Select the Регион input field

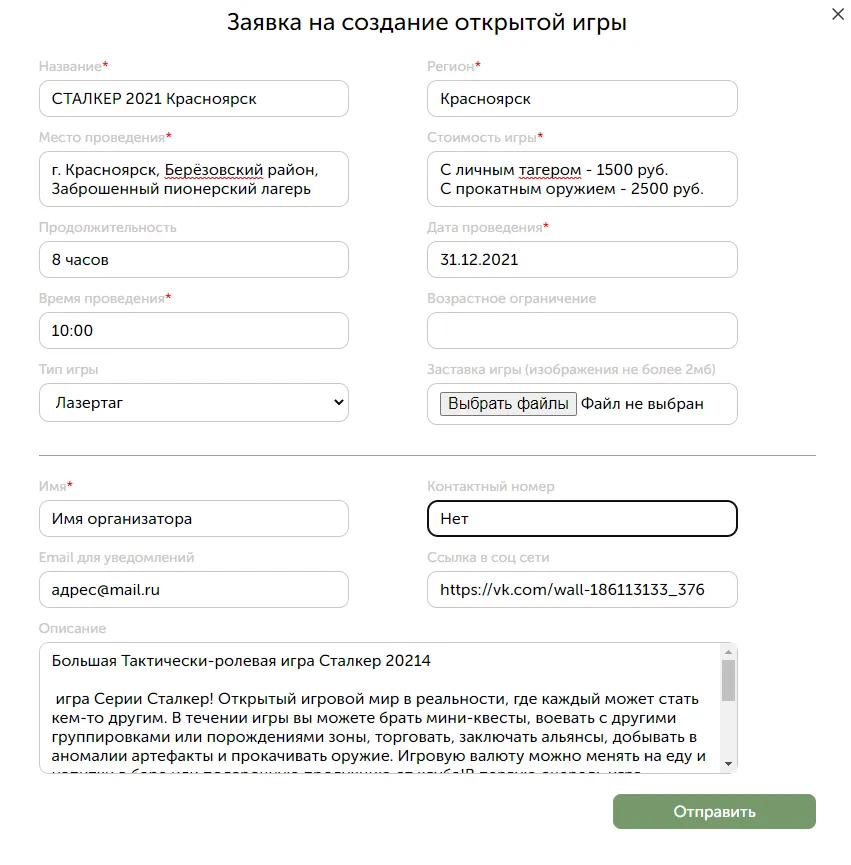[x=582, y=99]
